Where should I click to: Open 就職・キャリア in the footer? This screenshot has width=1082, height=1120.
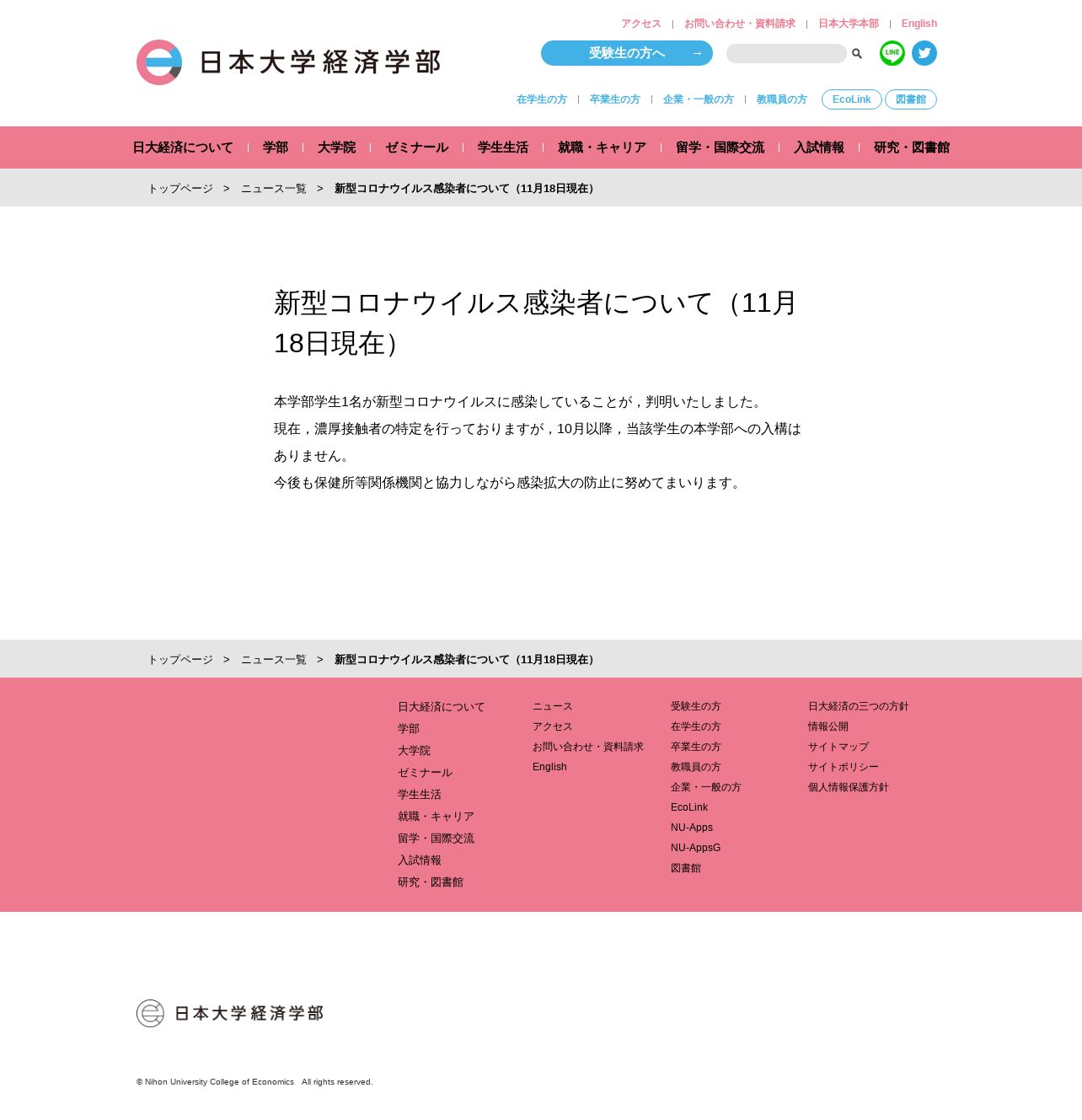tap(436, 817)
